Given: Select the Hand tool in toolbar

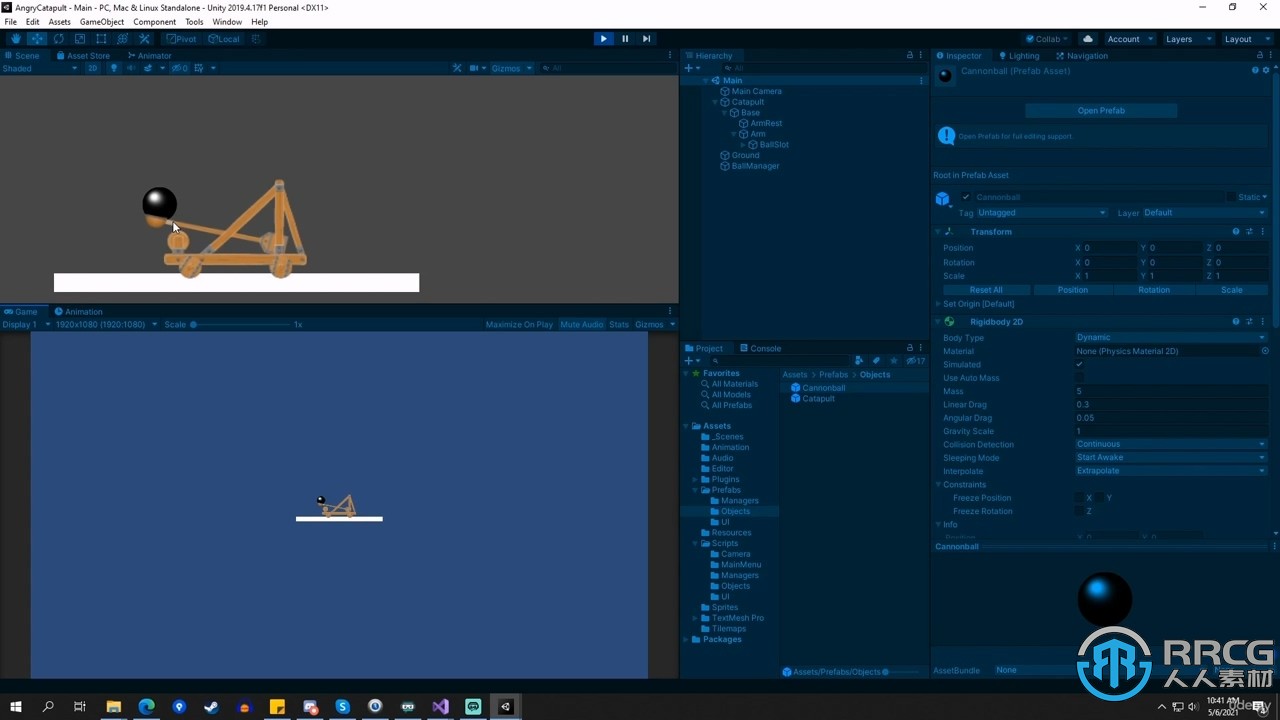Looking at the screenshot, I should click(16, 39).
